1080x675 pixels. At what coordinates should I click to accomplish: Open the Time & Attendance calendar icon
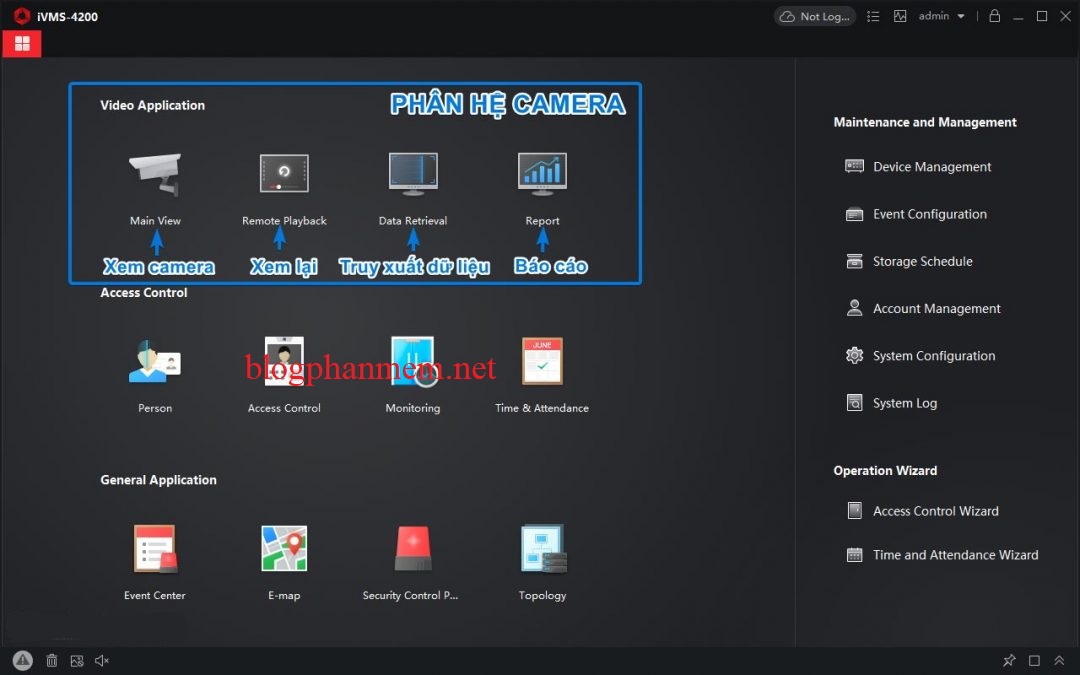[542, 361]
